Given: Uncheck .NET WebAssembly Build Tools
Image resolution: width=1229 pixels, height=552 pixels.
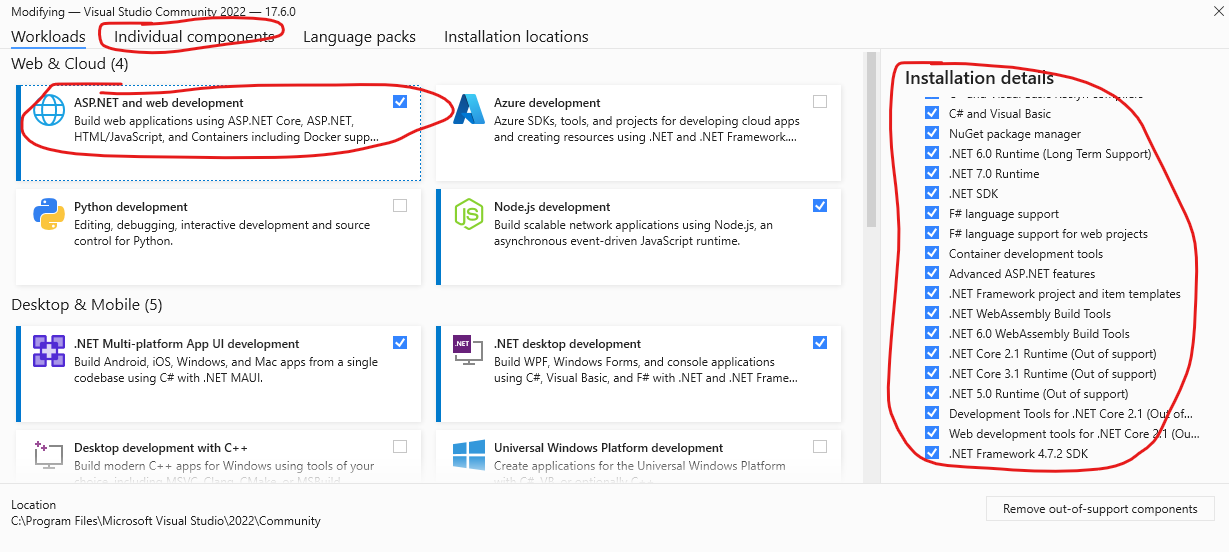Looking at the screenshot, I should tap(932, 313).
